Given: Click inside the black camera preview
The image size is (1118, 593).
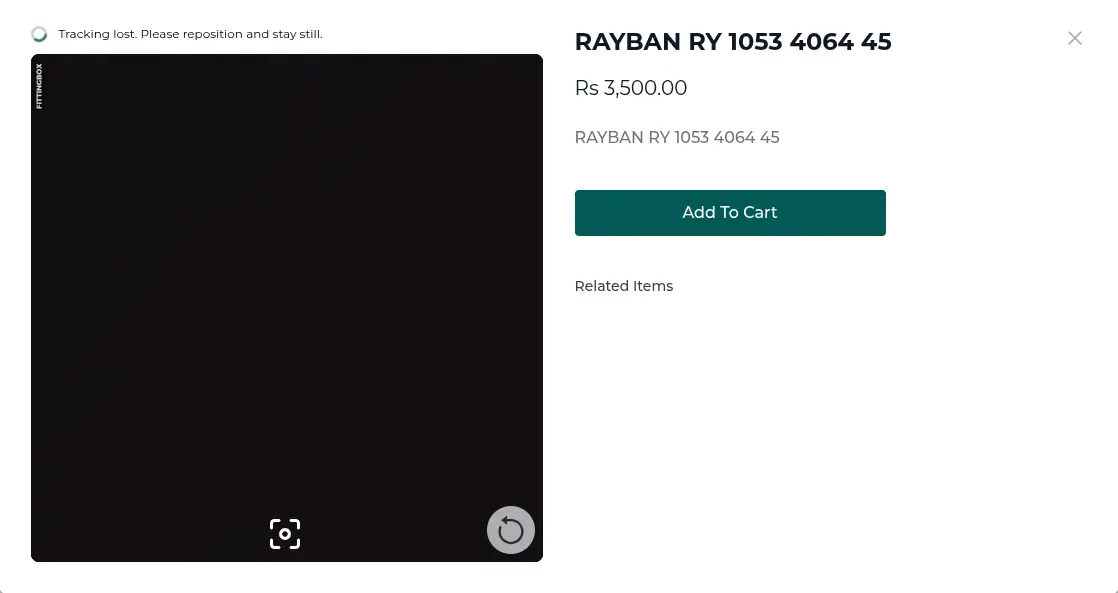Looking at the screenshot, I should [287, 285].
